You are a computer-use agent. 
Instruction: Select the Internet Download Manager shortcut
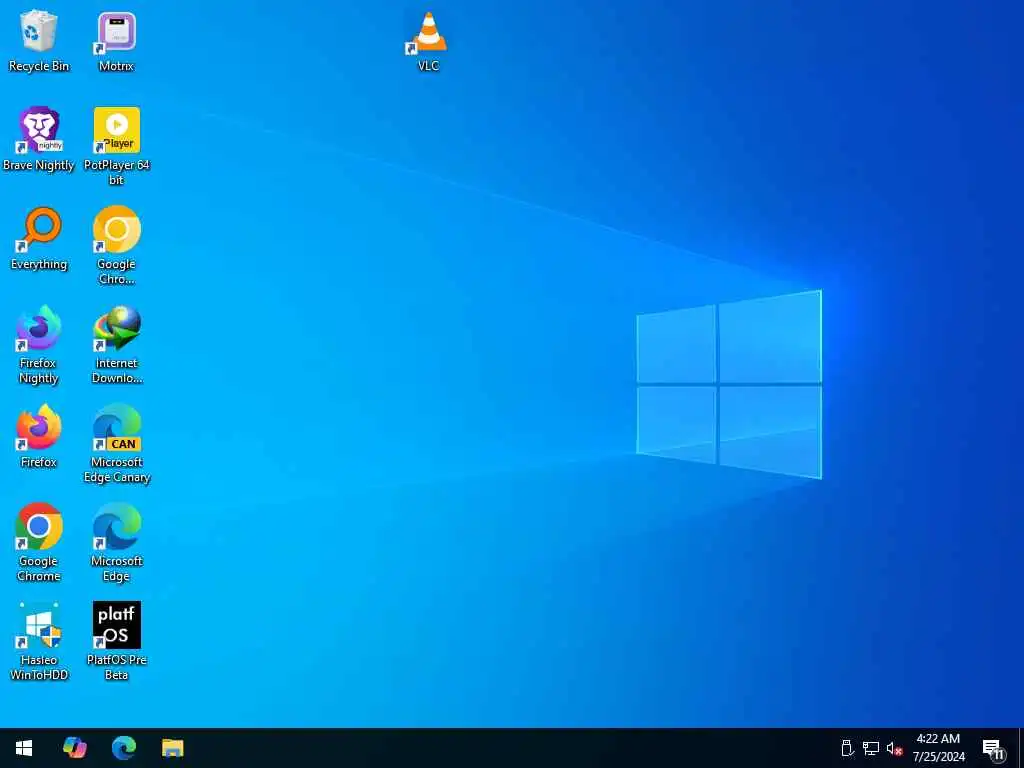[116, 345]
